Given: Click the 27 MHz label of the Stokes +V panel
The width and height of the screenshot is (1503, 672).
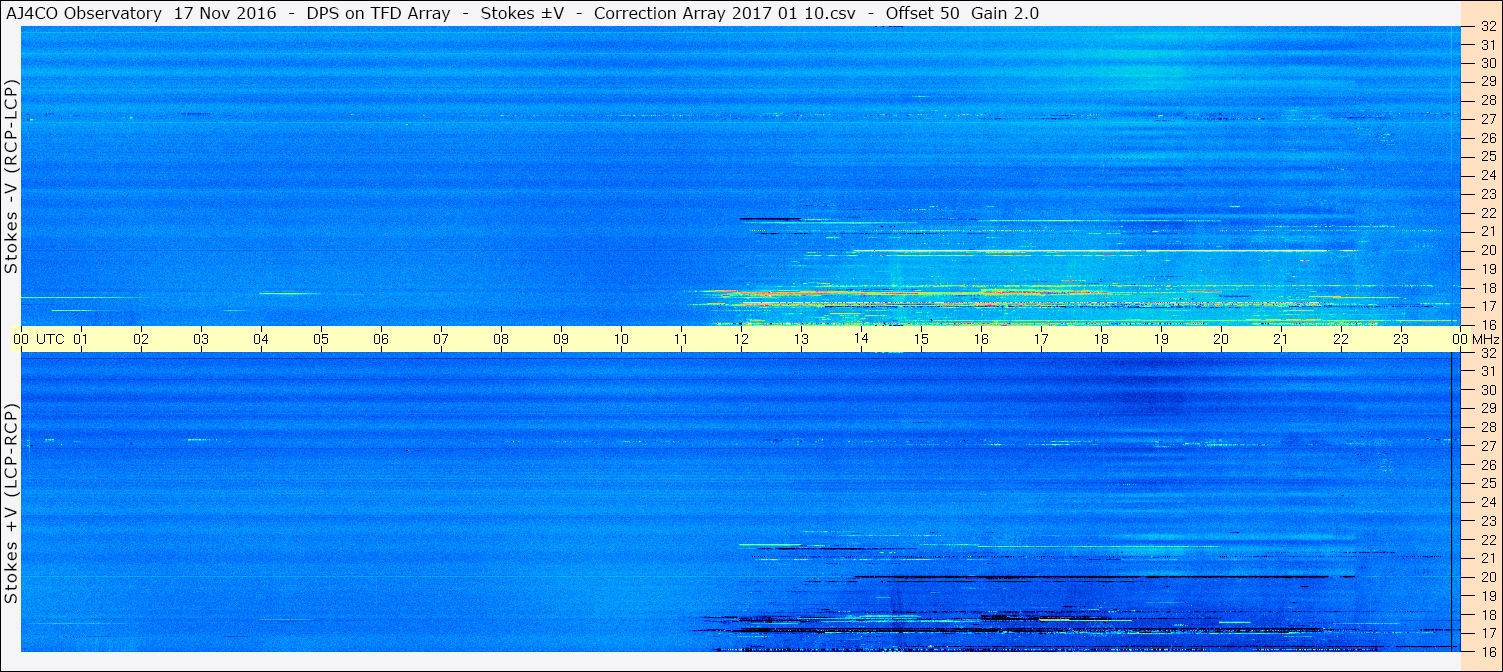Looking at the screenshot, I should [x=1488, y=446].
